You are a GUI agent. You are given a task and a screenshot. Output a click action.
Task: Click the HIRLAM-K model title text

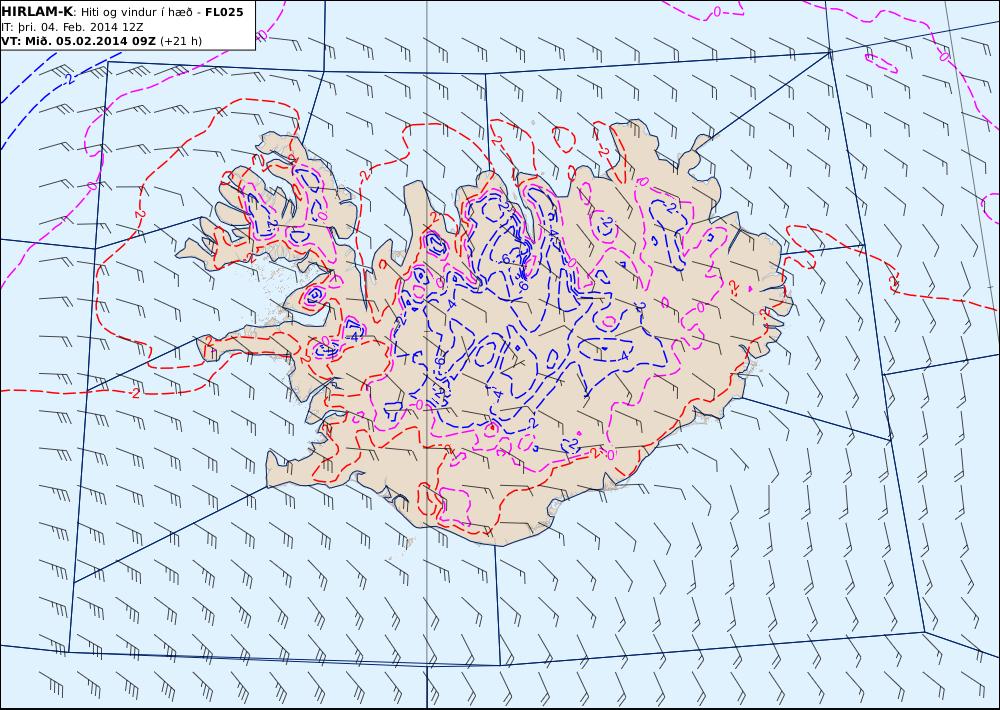coord(37,12)
